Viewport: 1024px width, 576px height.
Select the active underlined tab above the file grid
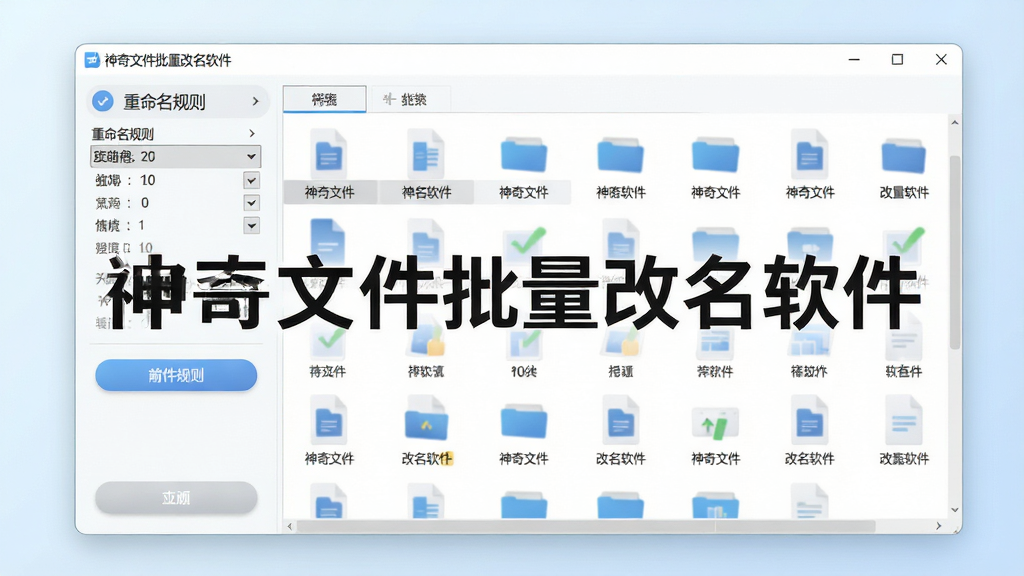[325, 99]
